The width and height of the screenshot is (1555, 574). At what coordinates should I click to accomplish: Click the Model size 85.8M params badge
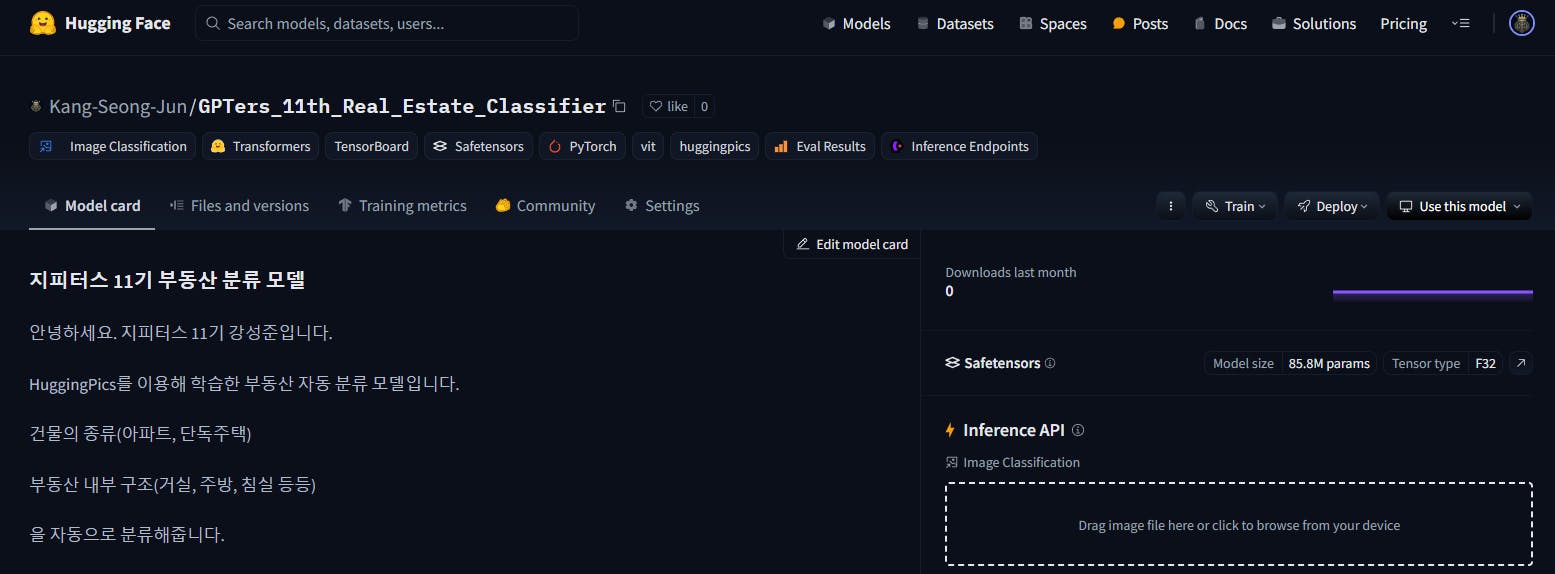tap(1291, 363)
